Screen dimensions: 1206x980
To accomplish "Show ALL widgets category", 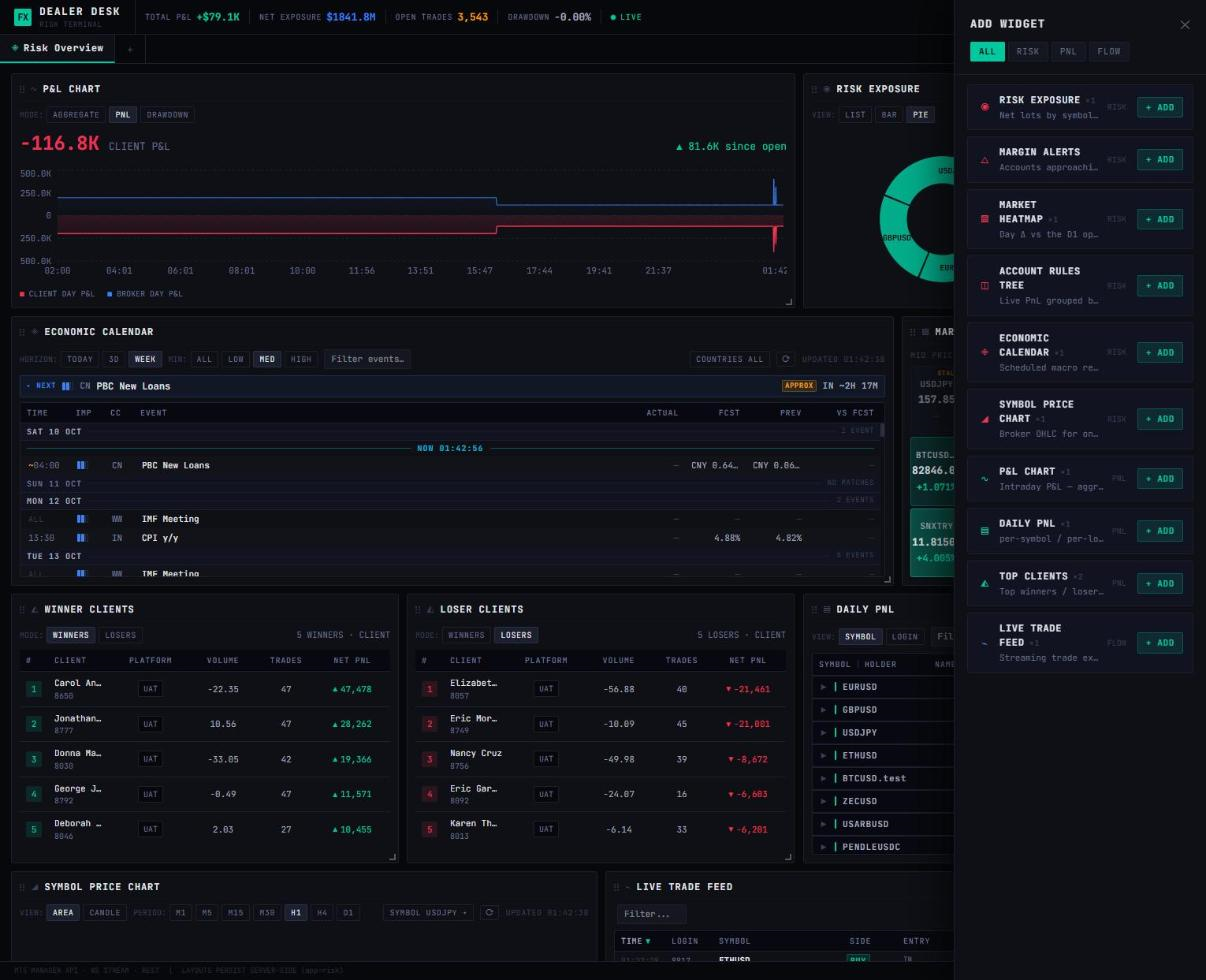I will point(987,51).
